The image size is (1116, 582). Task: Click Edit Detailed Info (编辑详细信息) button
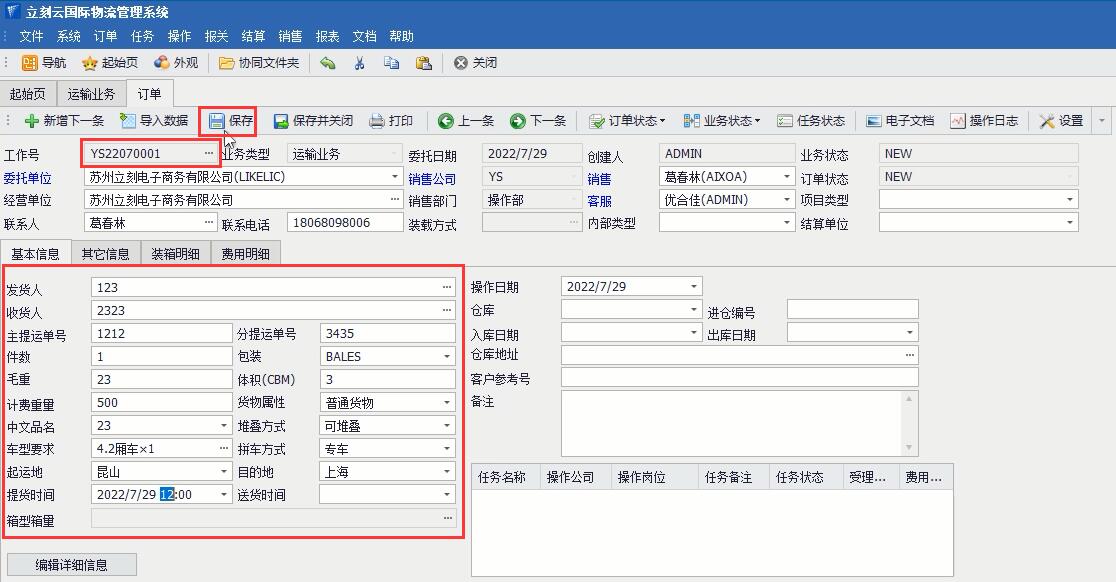[x=72, y=565]
